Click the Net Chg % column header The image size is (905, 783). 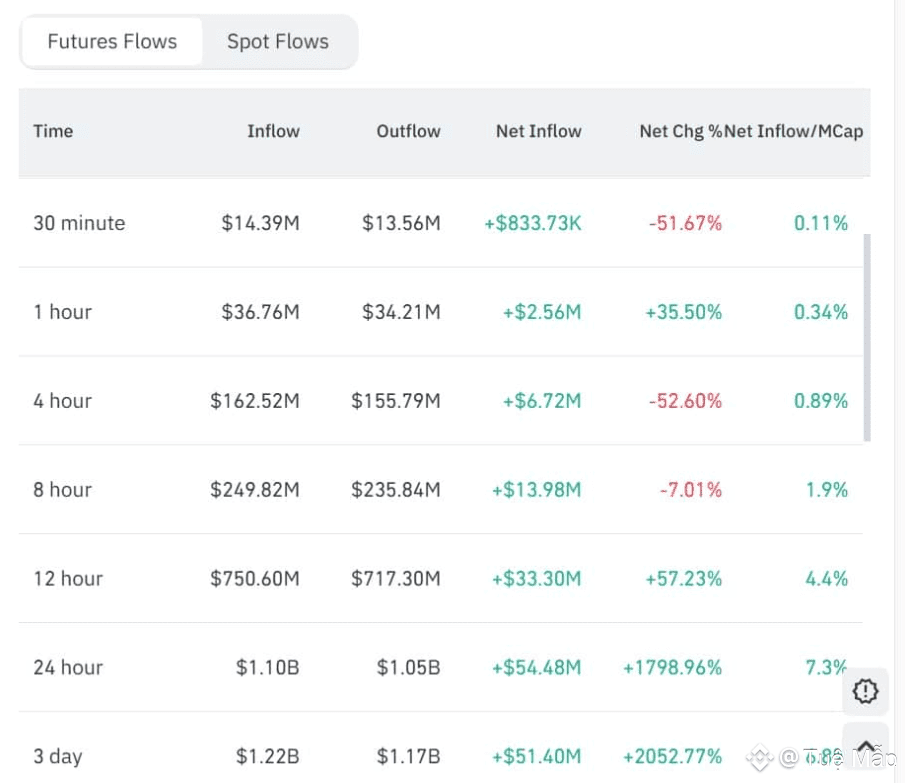coord(680,131)
